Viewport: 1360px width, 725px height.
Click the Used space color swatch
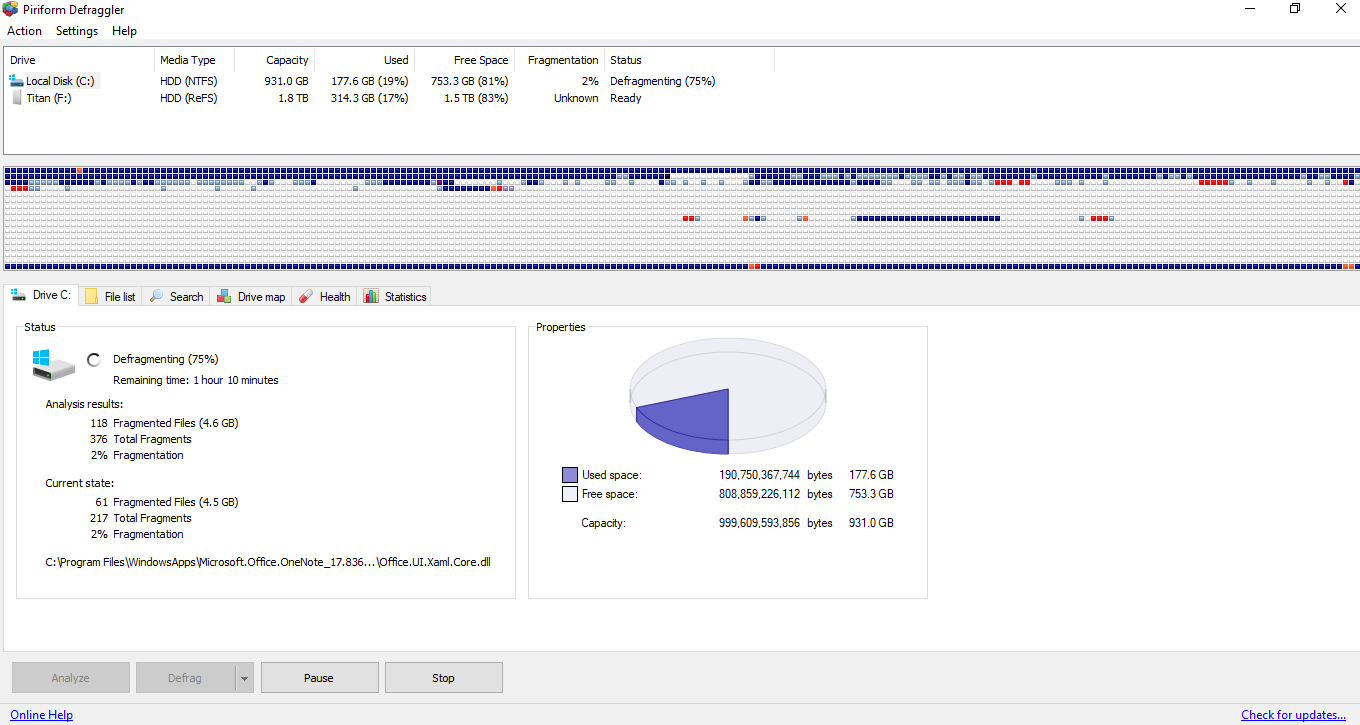(570, 475)
